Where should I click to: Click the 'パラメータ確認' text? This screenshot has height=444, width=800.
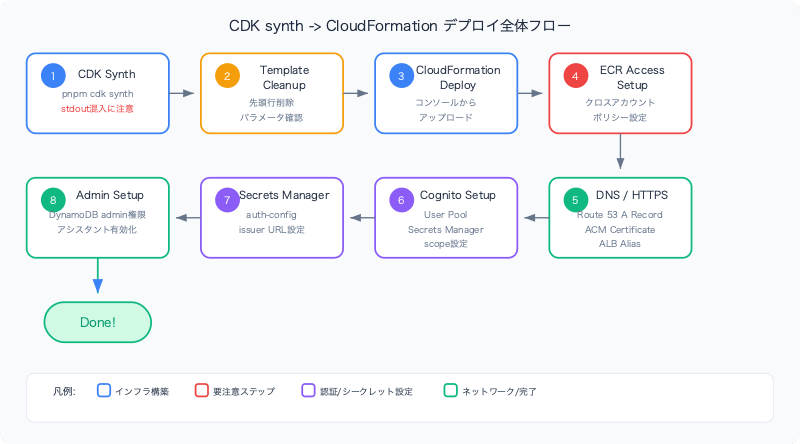(x=271, y=117)
